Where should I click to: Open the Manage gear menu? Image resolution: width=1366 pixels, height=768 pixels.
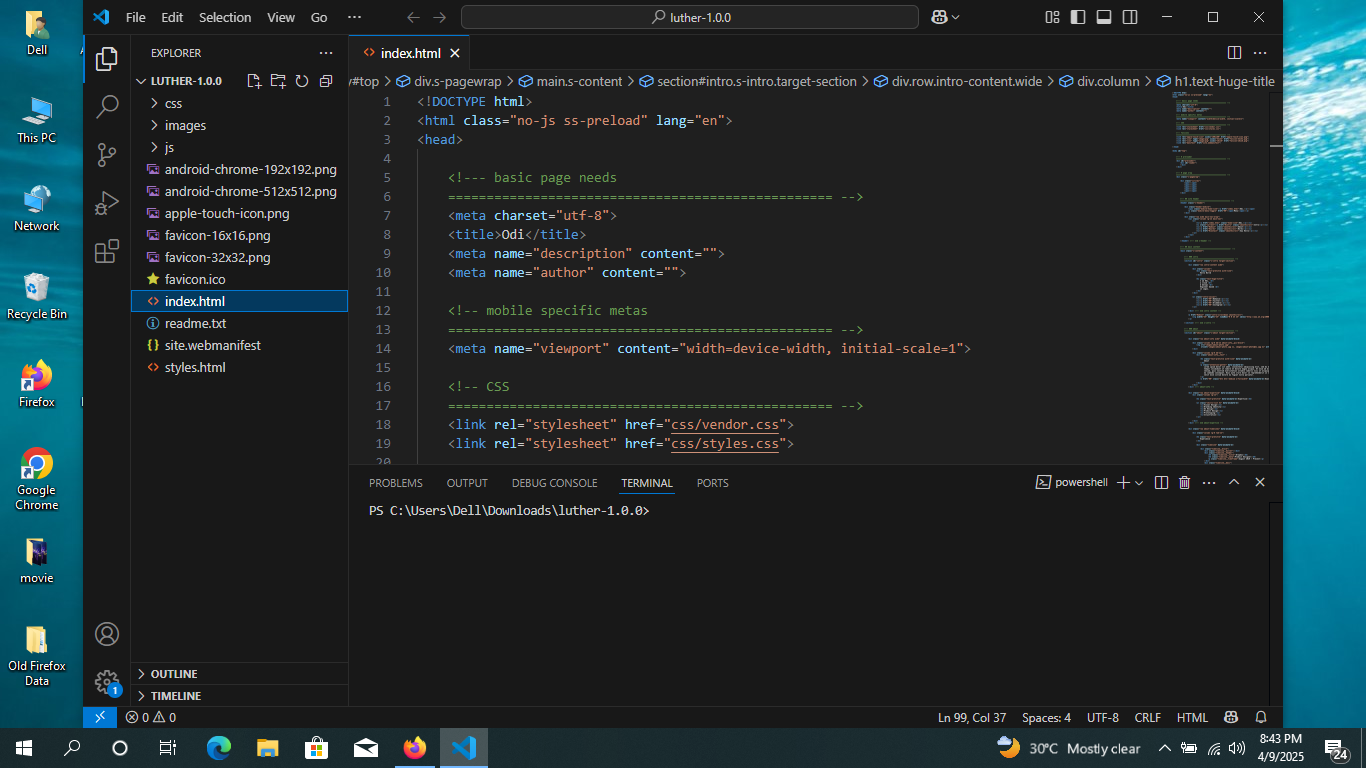[x=107, y=682]
